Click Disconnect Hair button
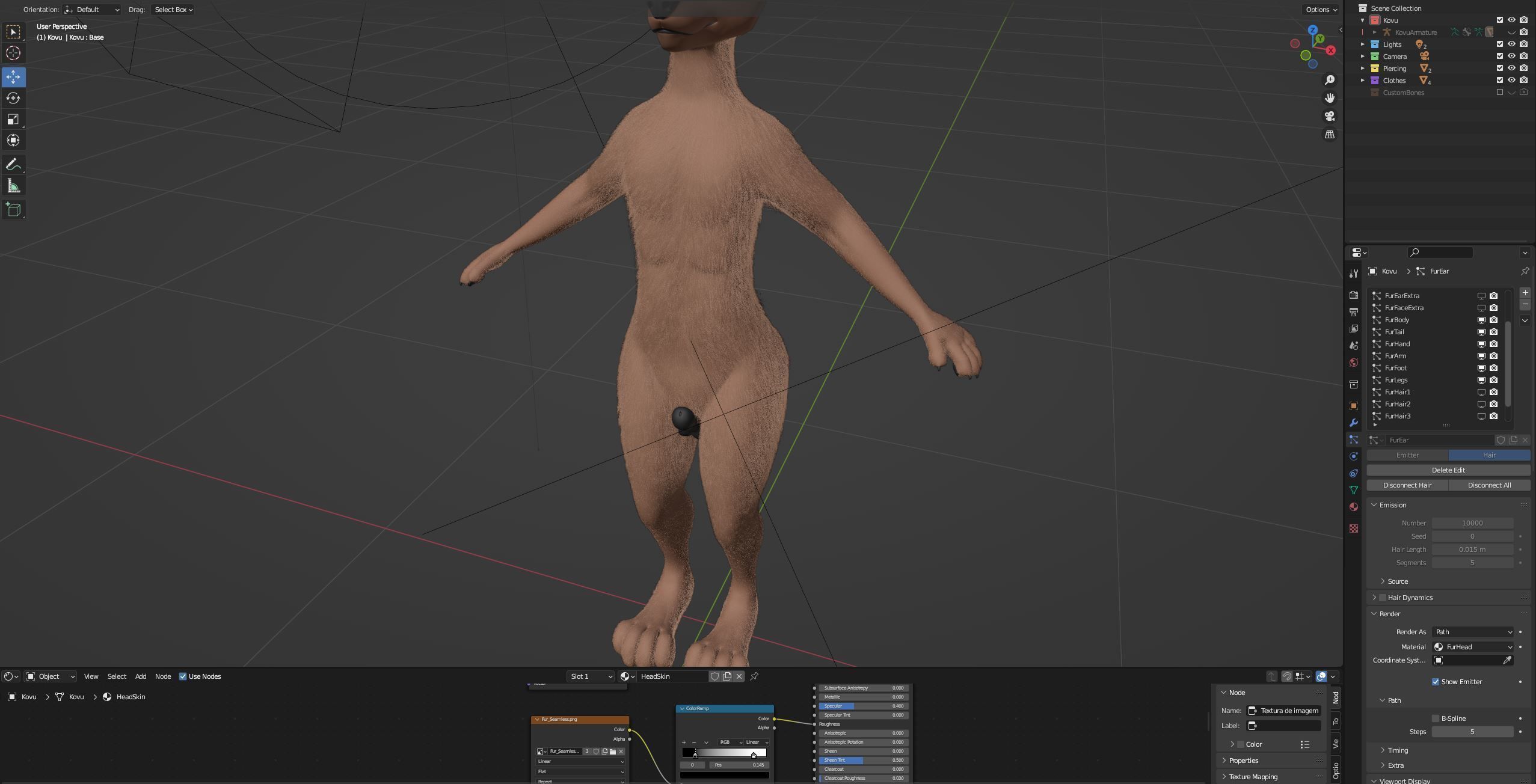Viewport: 1536px width, 784px height. coord(1407,485)
